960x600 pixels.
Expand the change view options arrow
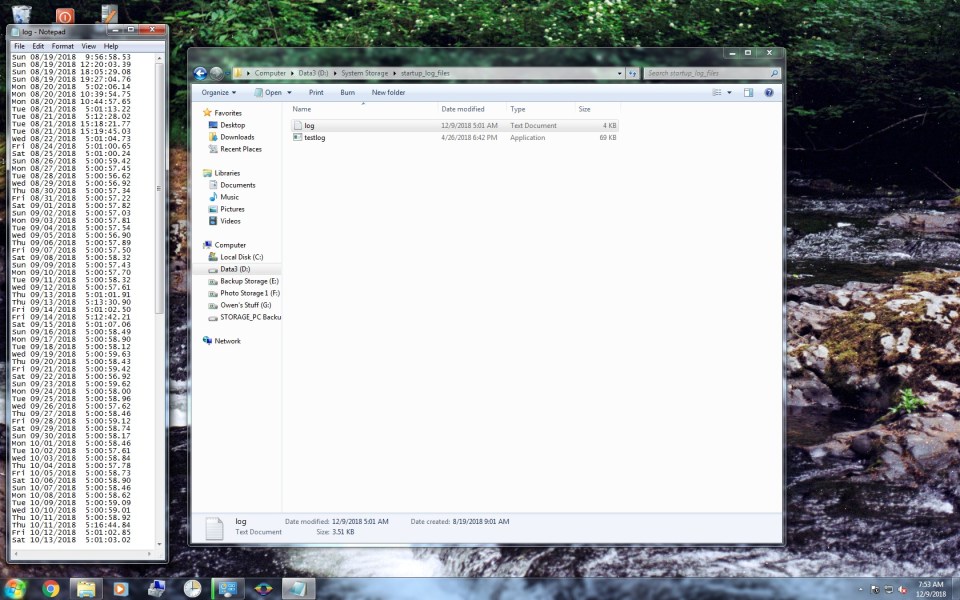pos(730,93)
